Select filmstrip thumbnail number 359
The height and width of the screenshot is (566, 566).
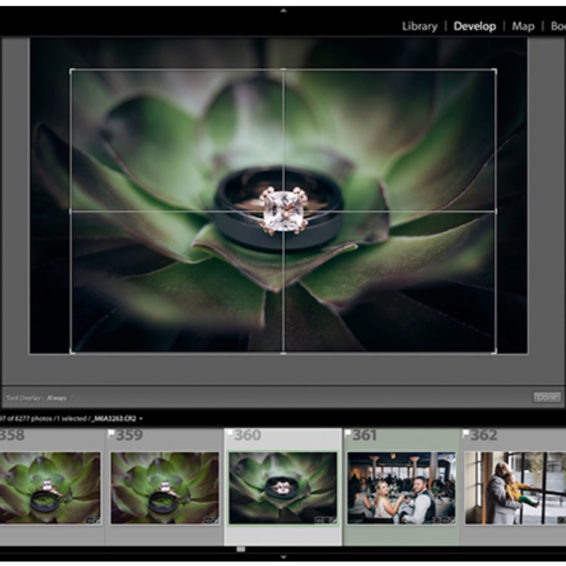point(164,487)
